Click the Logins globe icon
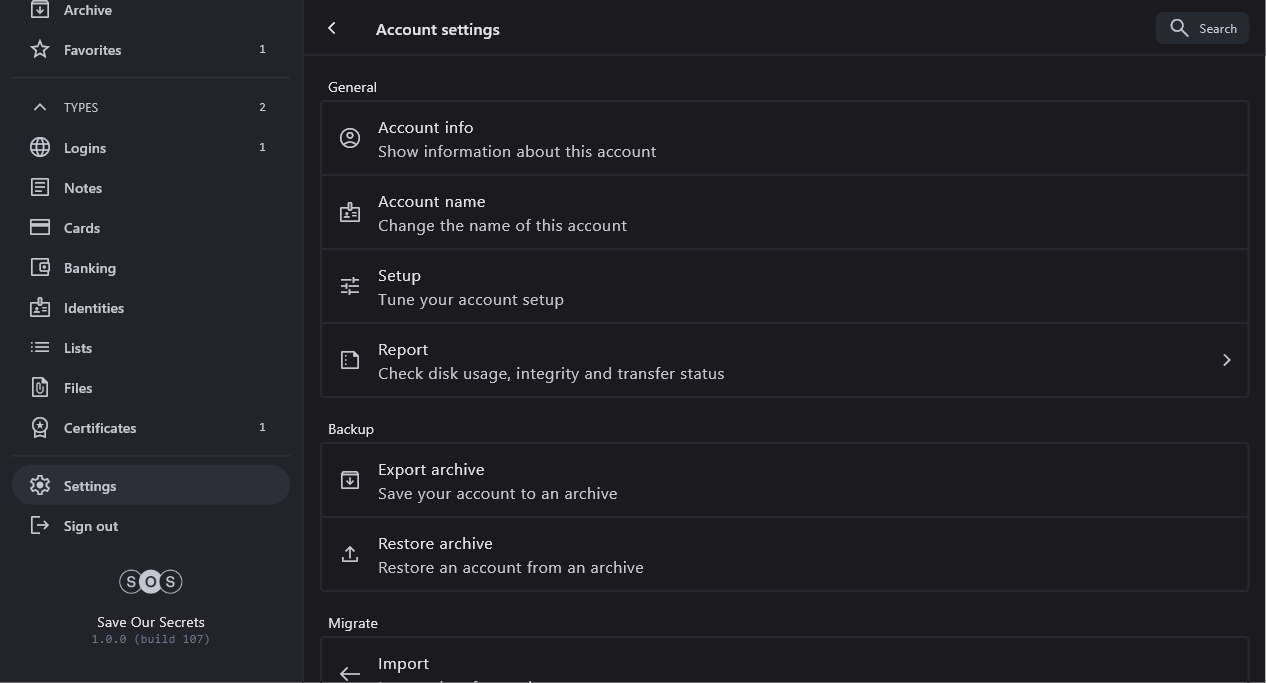 (40, 148)
